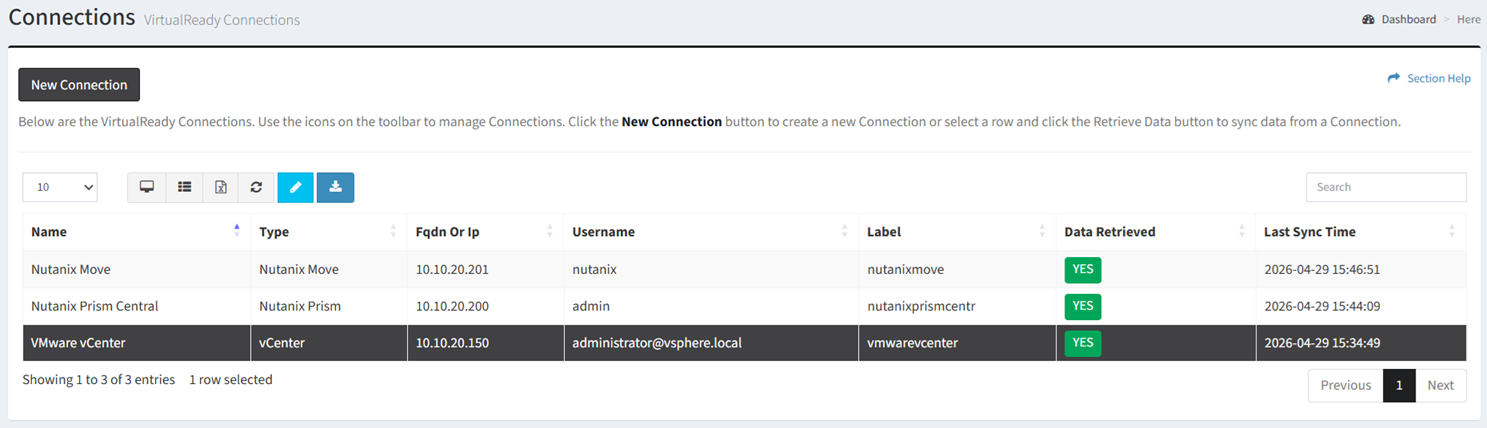The height and width of the screenshot is (428, 1487).
Task: Deselect the highlighted VMware vCenter row
Action: [744, 343]
